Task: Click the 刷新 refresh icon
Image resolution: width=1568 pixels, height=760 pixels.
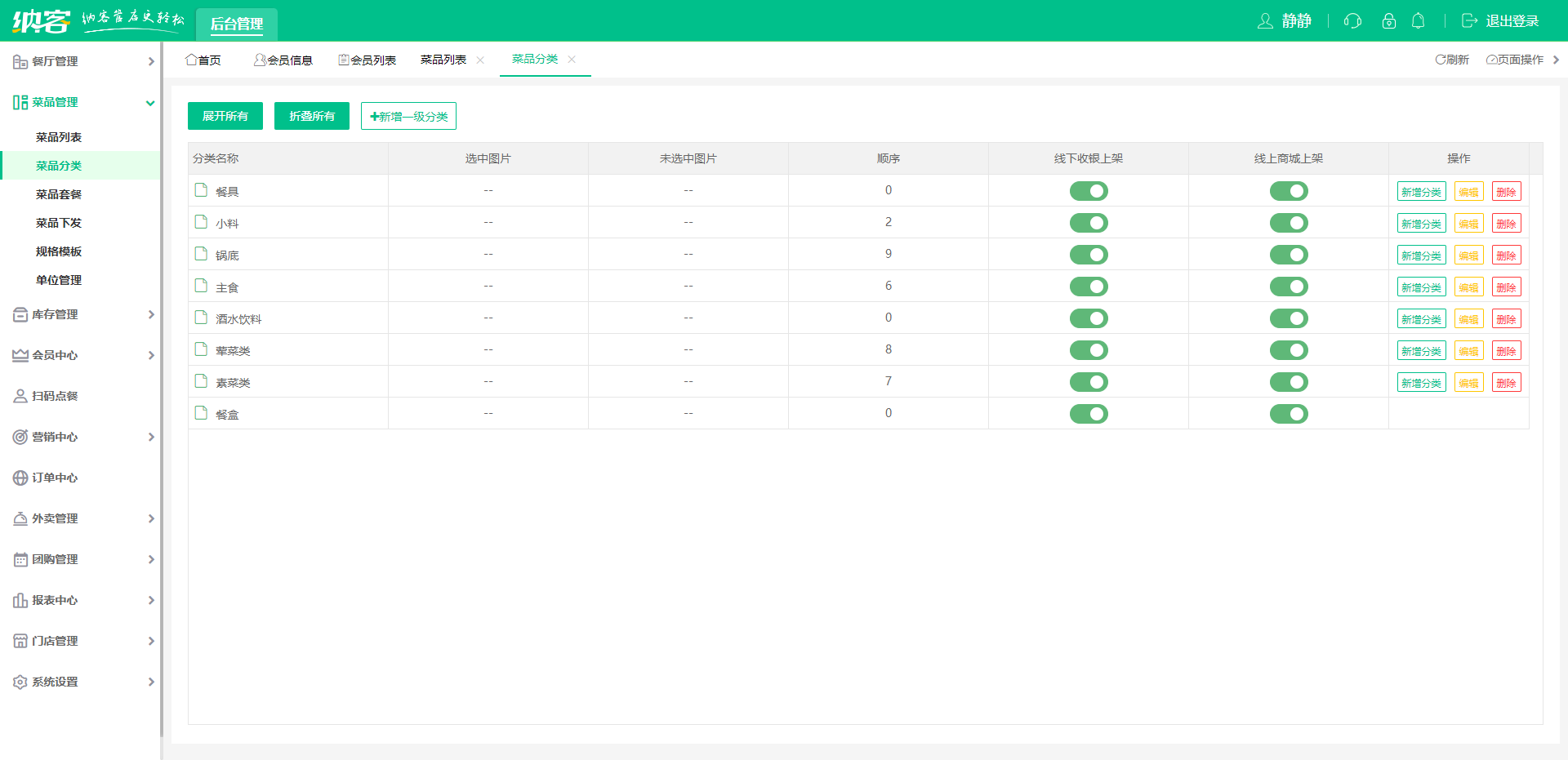Action: coord(1441,60)
